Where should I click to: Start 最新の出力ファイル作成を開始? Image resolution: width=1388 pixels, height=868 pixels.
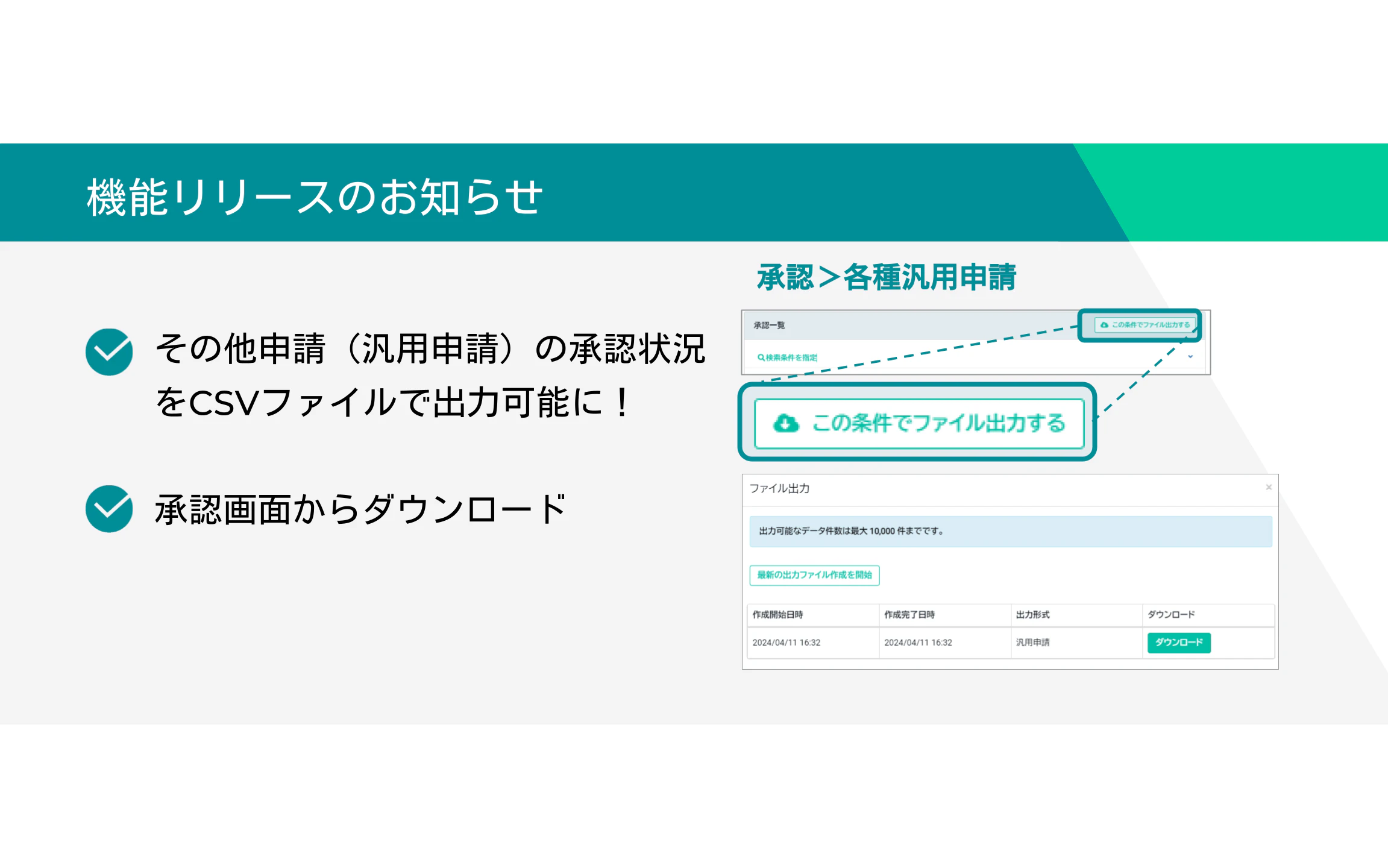(x=814, y=575)
